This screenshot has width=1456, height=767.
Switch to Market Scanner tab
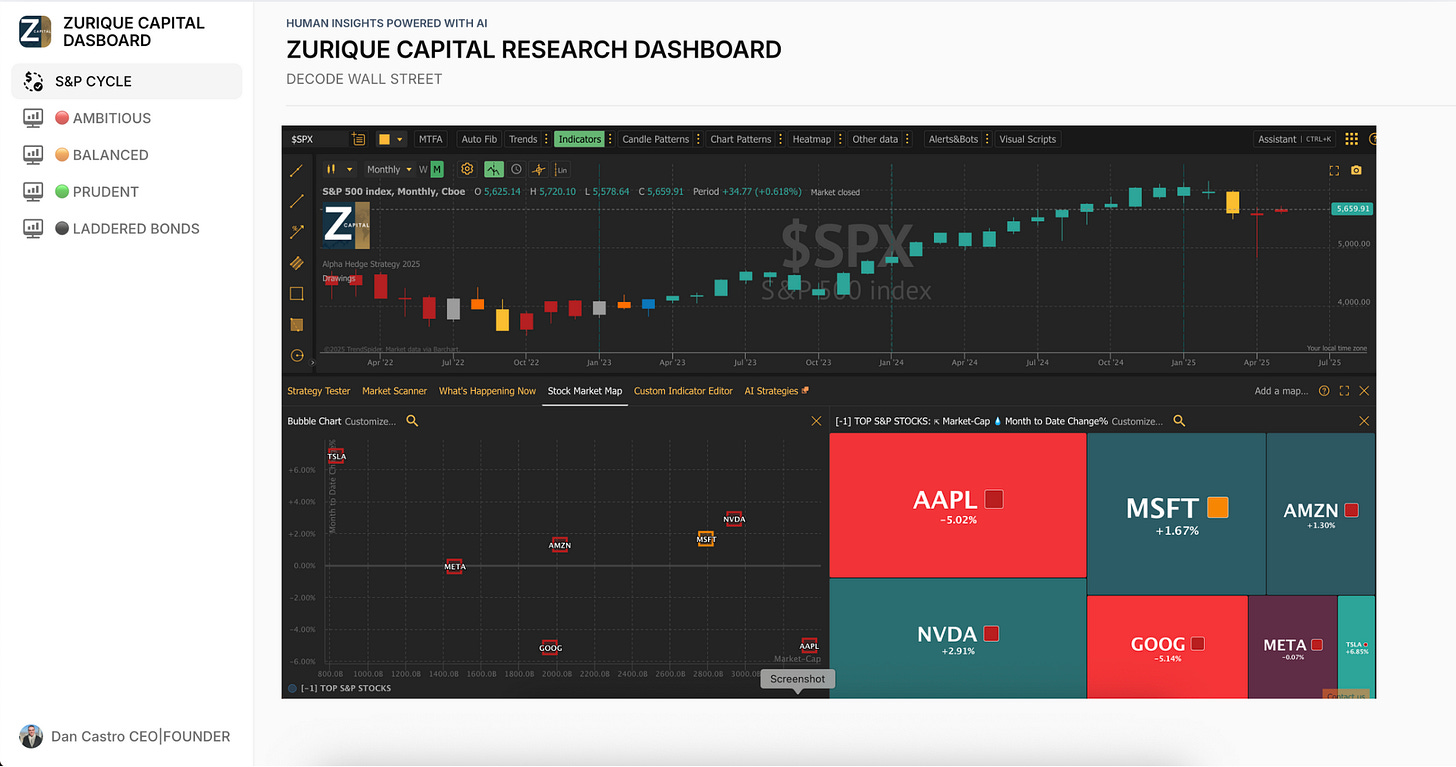394,391
